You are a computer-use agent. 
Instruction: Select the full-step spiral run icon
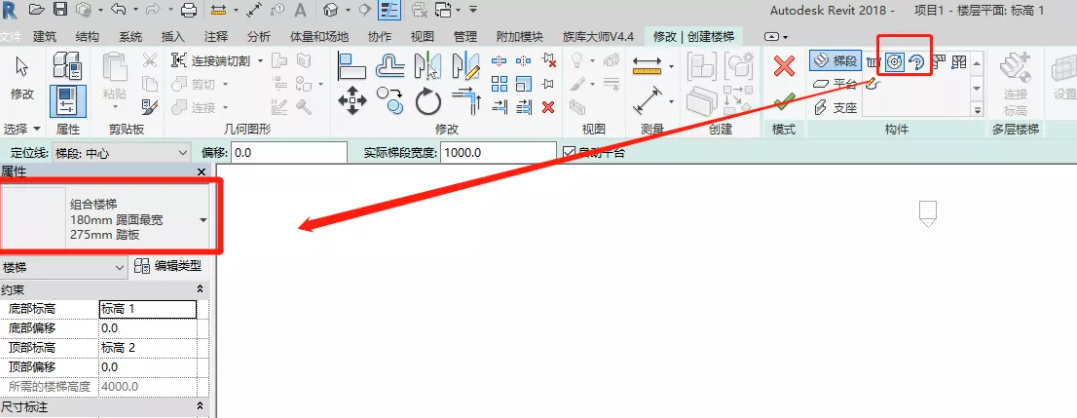tap(895, 62)
